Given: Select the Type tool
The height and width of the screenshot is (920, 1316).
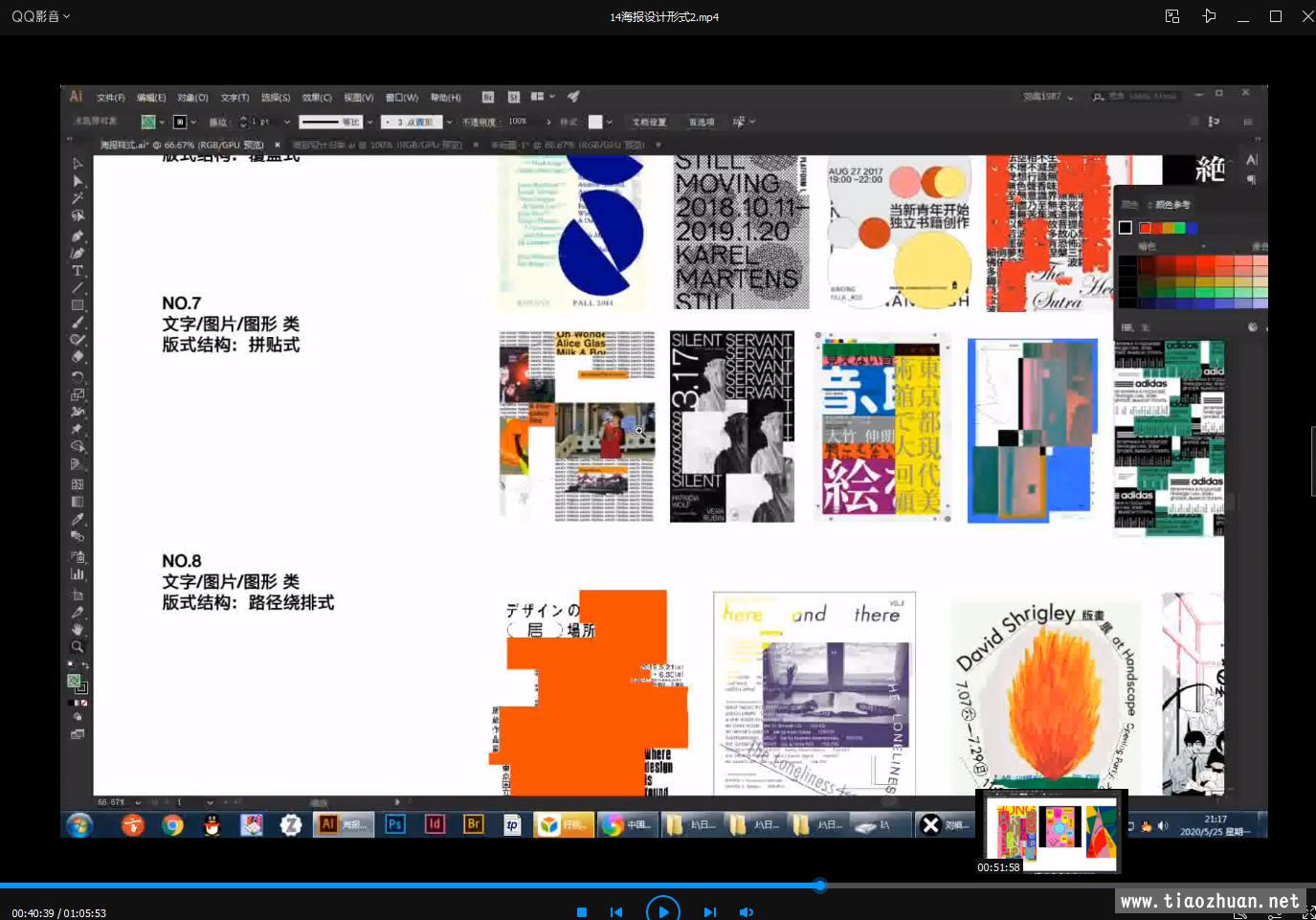Looking at the screenshot, I should point(78,271).
